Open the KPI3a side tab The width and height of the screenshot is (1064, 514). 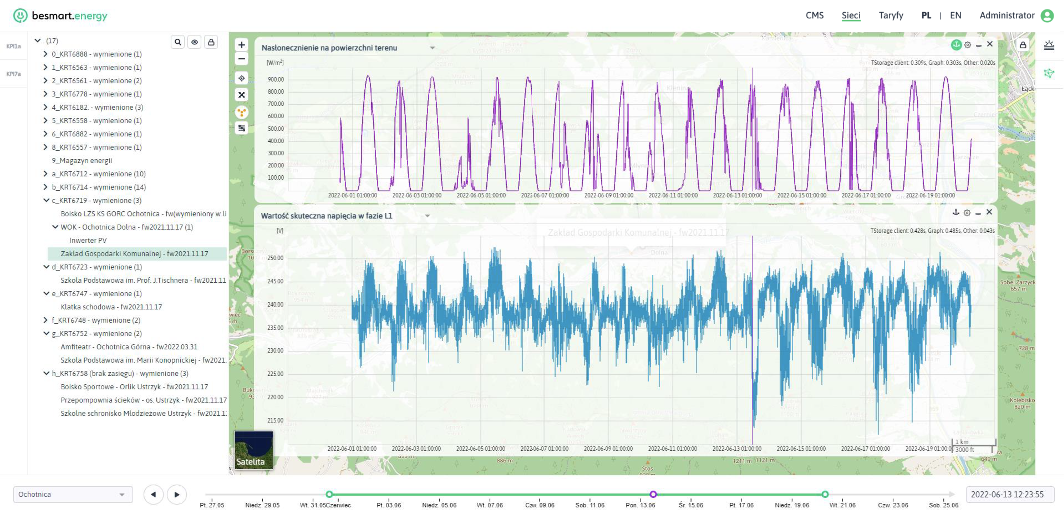[x=14, y=47]
